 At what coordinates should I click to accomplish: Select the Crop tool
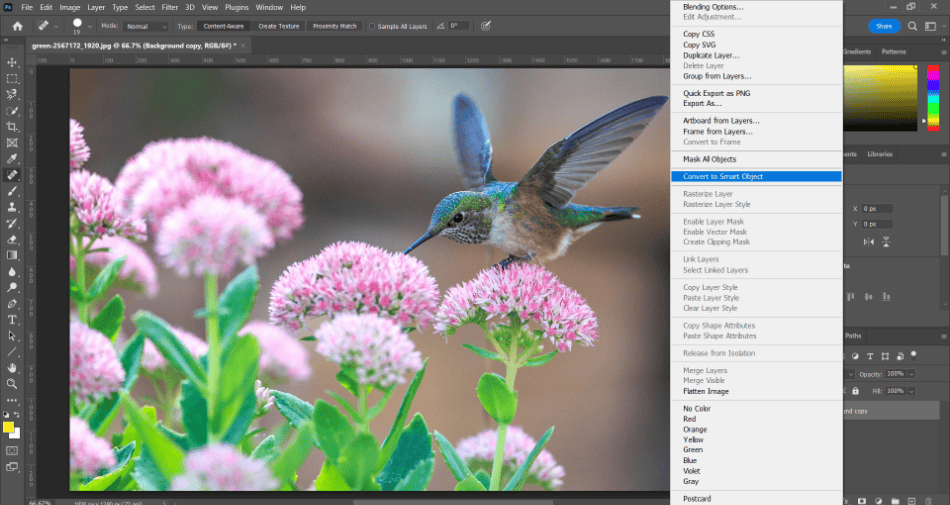[12, 127]
